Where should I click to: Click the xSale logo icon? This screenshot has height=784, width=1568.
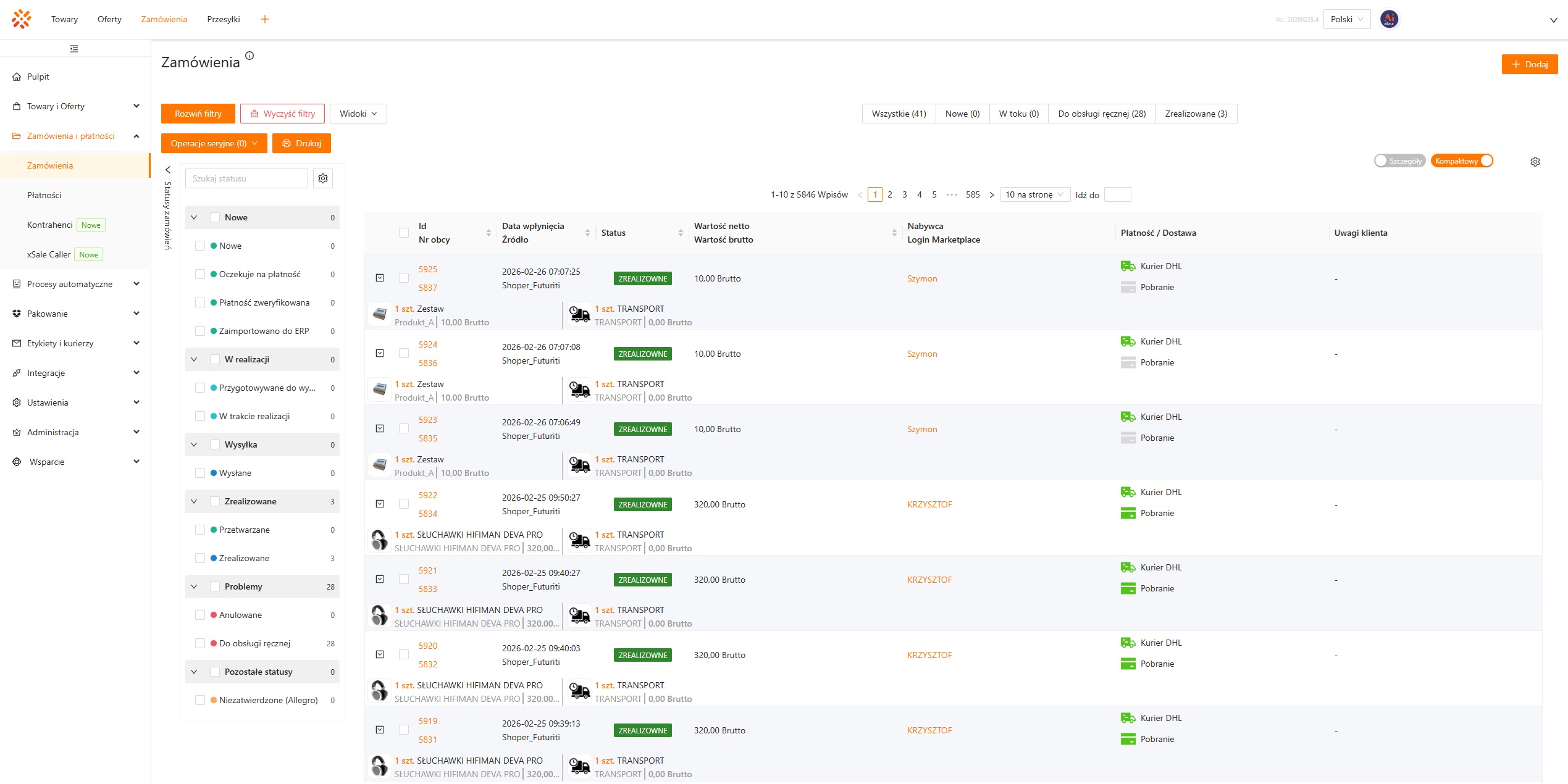(21, 19)
